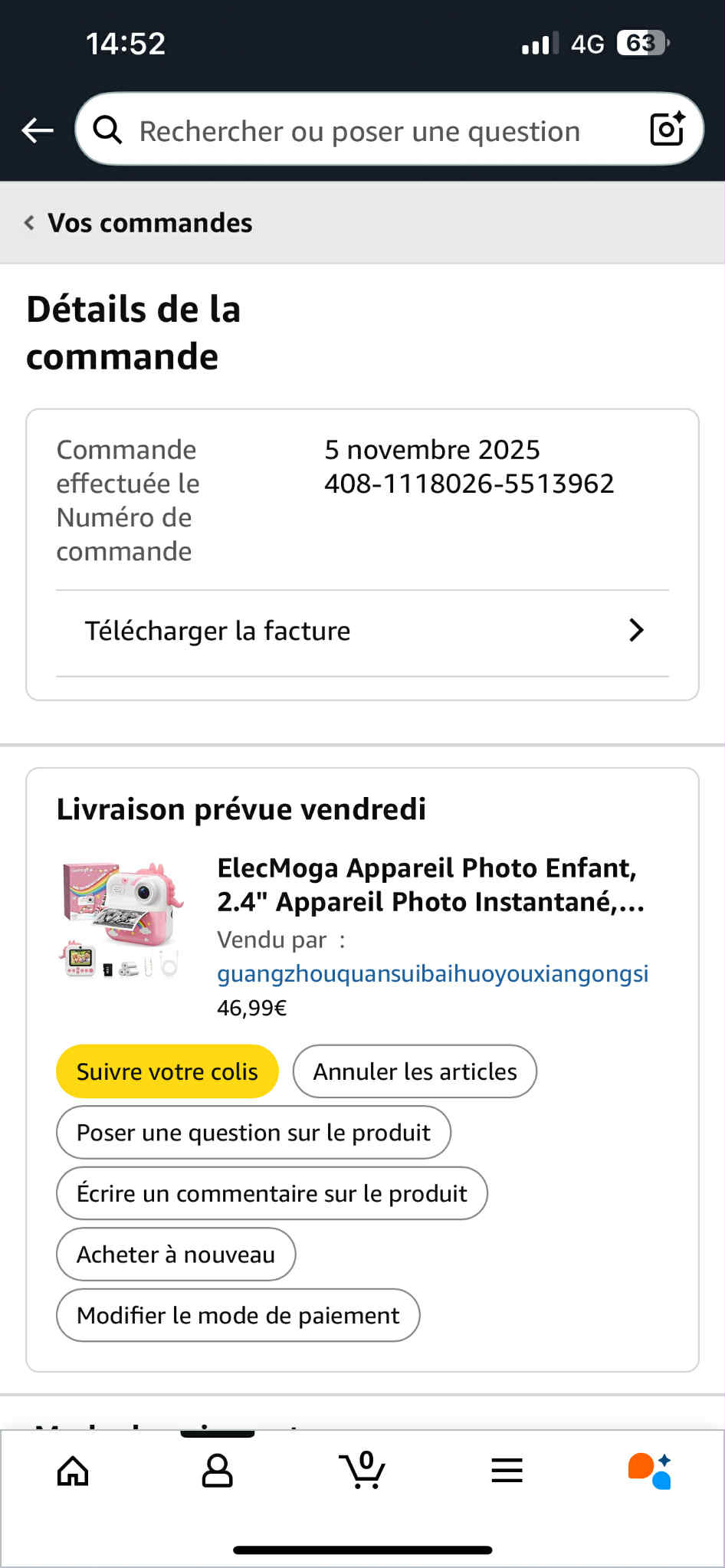Tap the pink camera product thumbnail
The image size is (725, 1568).
click(123, 919)
